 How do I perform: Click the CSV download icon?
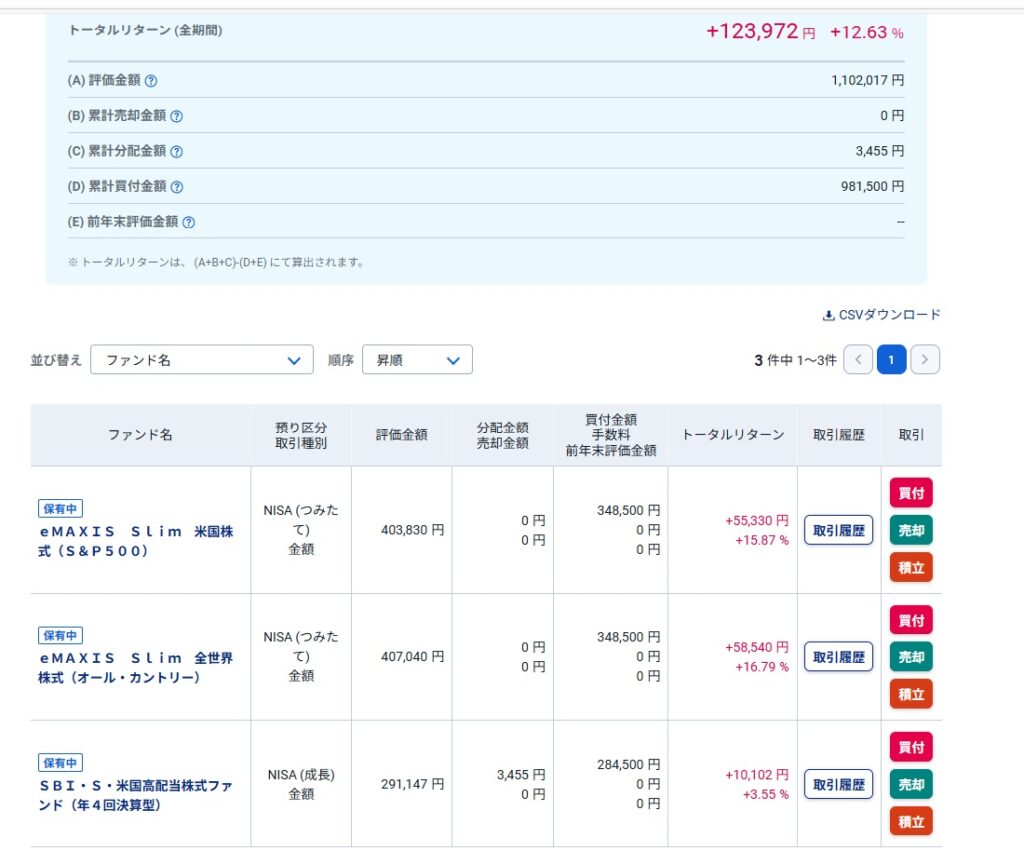(x=828, y=316)
